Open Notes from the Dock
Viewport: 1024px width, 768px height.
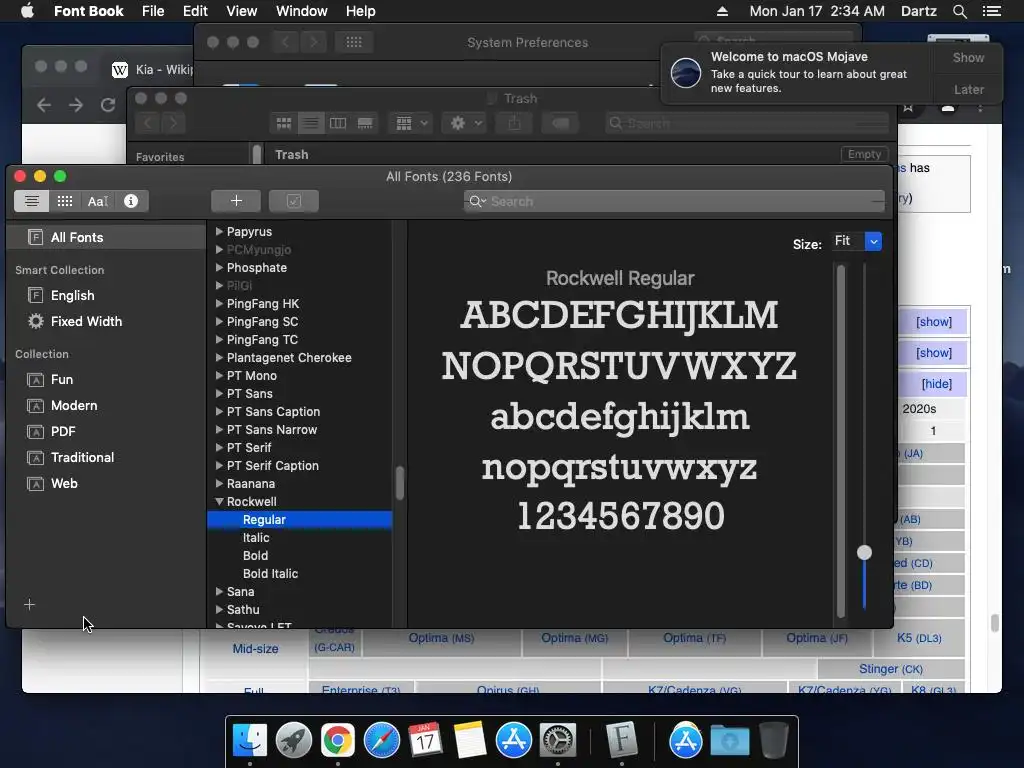[x=470, y=740]
